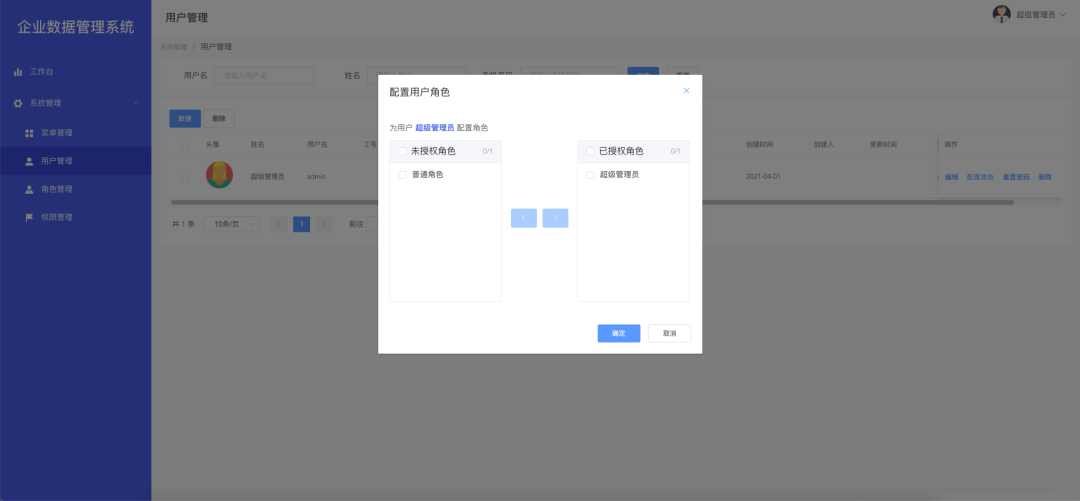Click the admin row avatar image
Viewport: 1080px width, 501px height.
(x=219, y=175)
